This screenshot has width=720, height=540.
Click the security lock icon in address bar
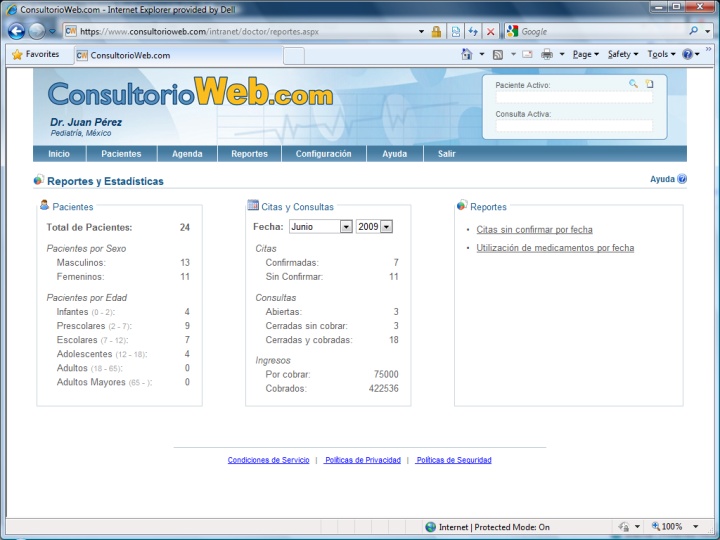click(x=436, y=32)
